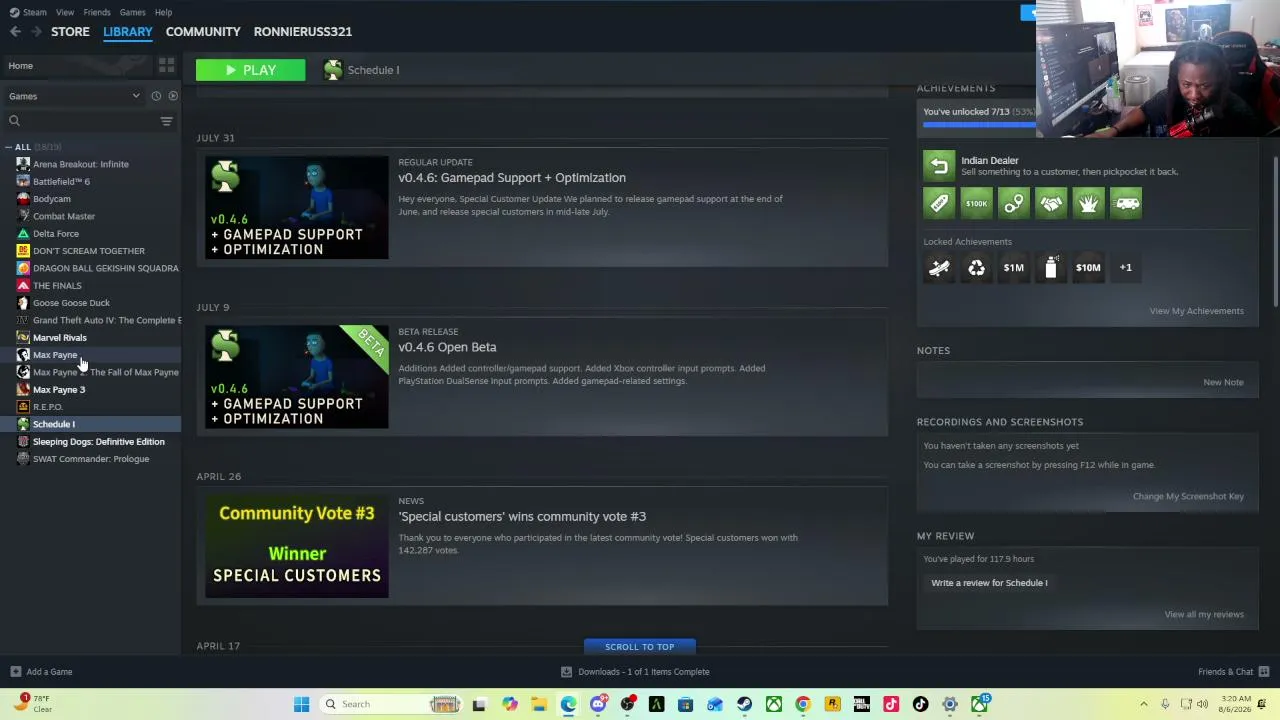
Task: Click the Windows taskbar Search box
Action: [392, 704]
